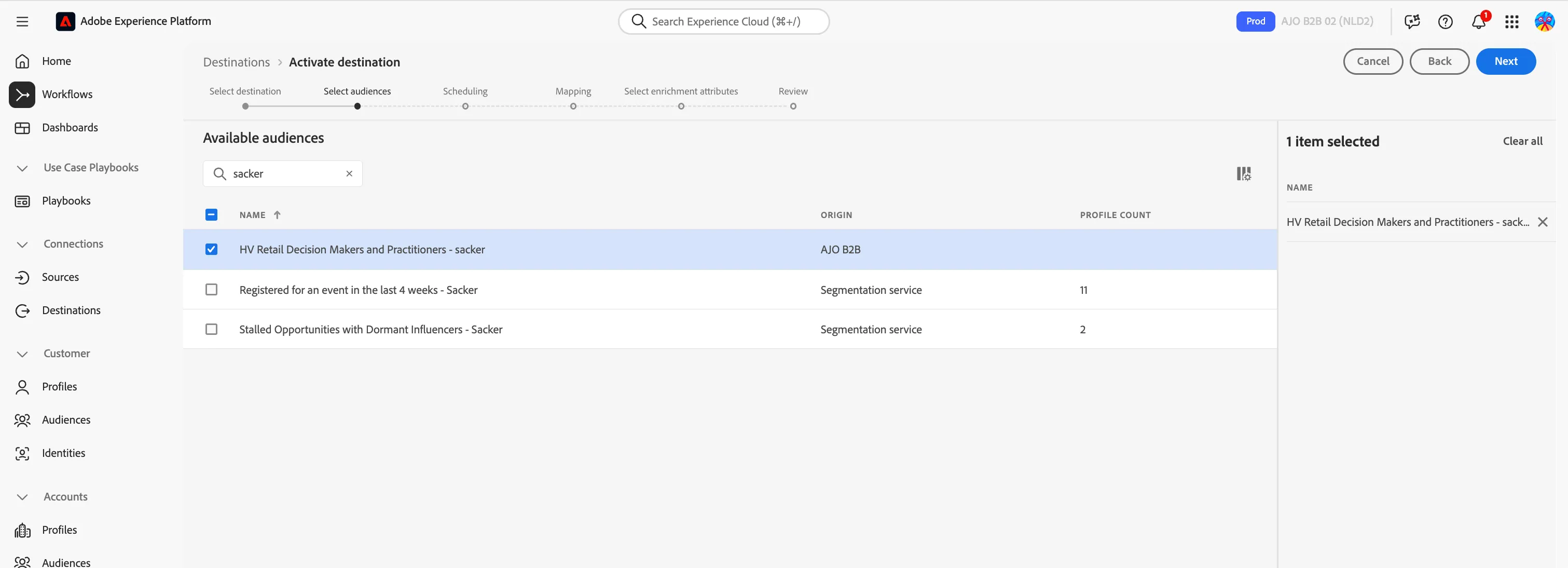Open column customization settings icon
1568x568 pixels.
click(1244, 174)
